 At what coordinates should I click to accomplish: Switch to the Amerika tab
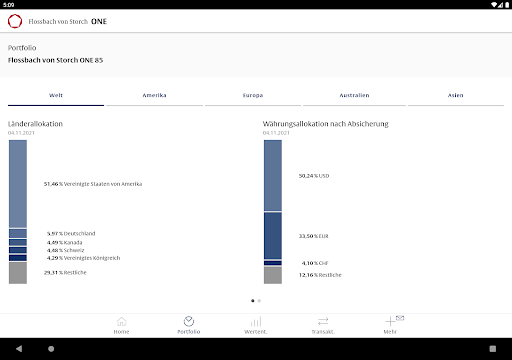154,95
